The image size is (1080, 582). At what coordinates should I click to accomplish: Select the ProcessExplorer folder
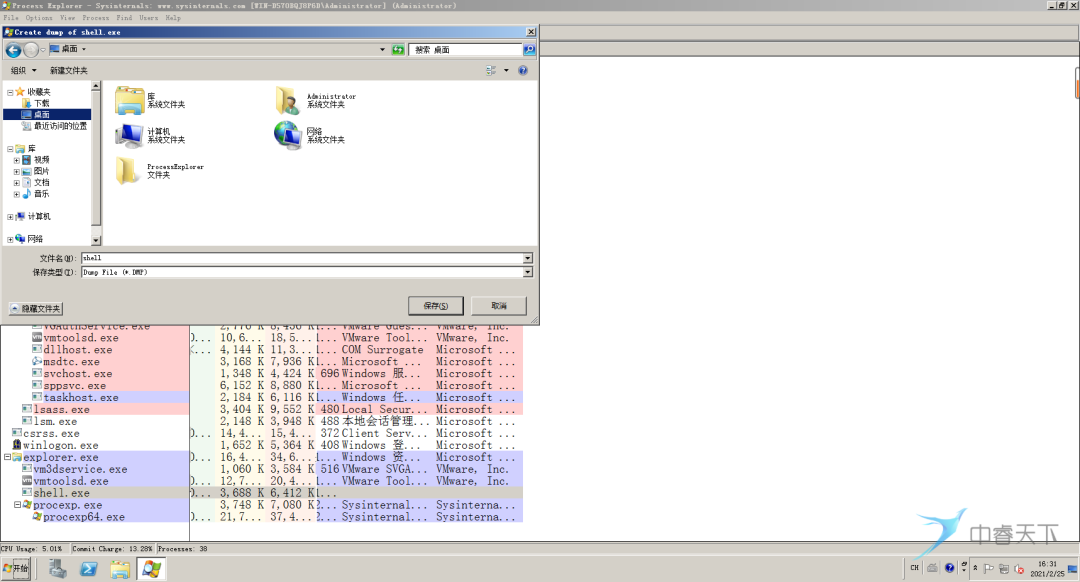160,171
